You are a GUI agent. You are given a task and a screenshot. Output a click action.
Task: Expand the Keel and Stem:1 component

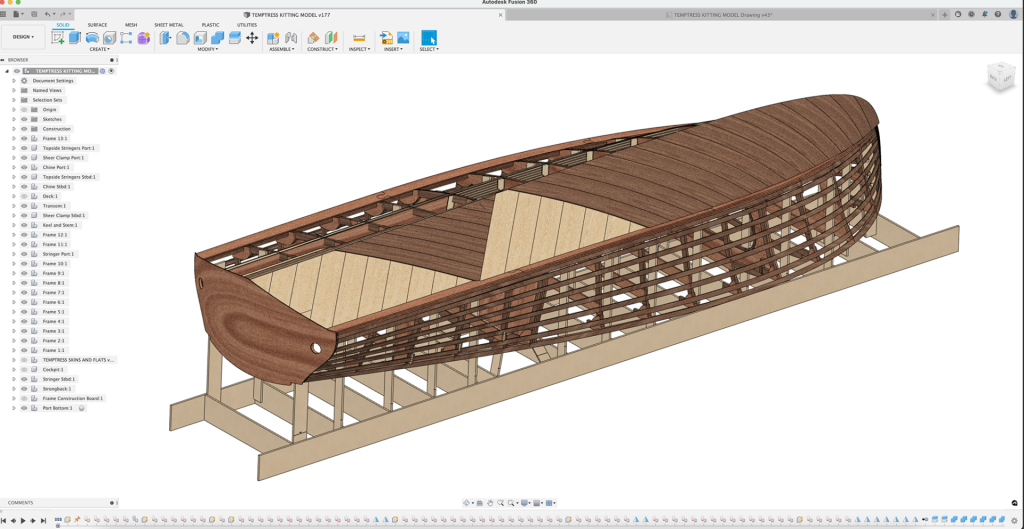(14, 225)
